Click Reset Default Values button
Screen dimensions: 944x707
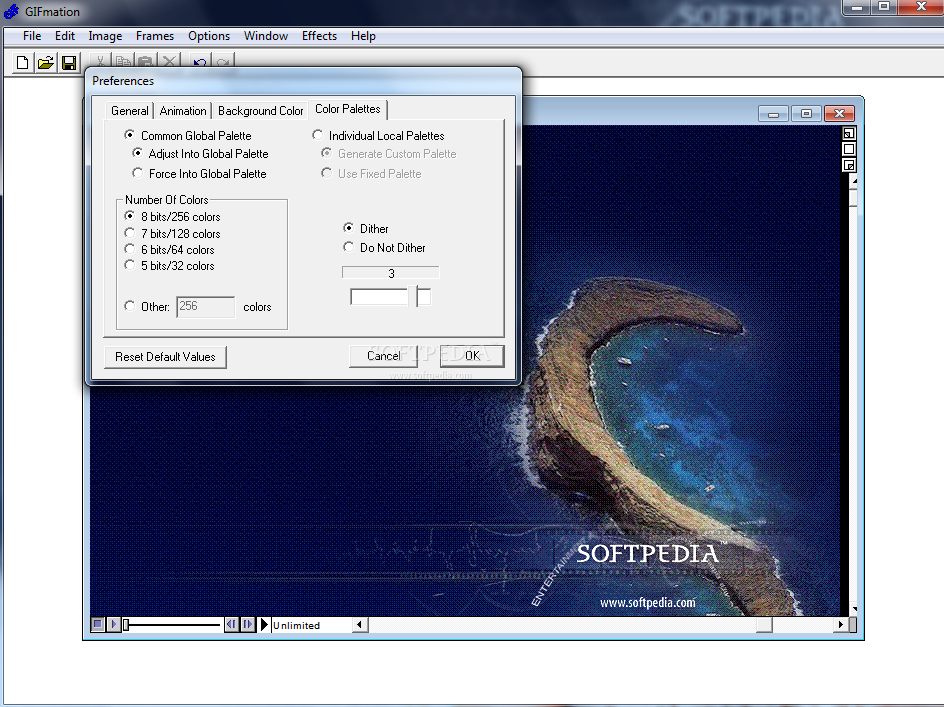point(165,357)
